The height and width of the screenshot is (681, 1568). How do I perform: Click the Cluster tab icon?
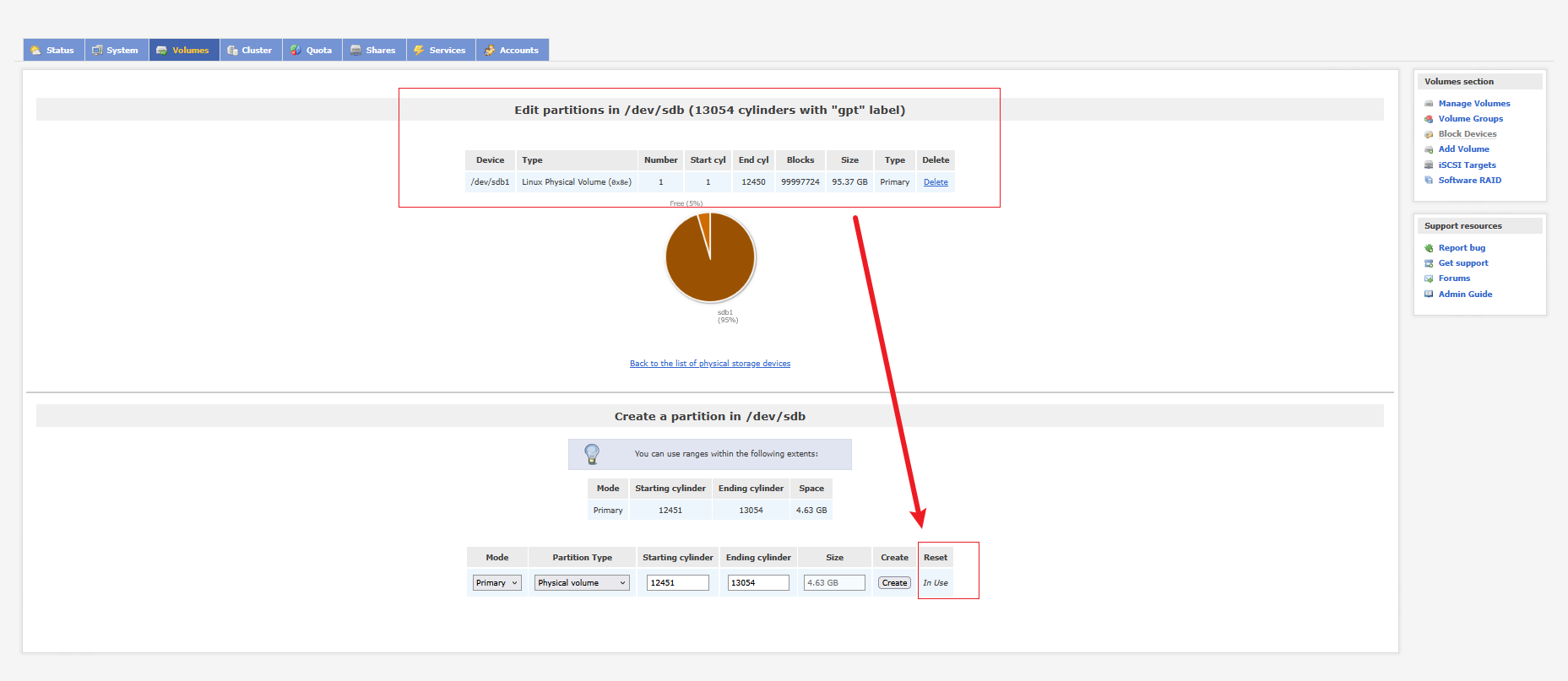(x=232, y=51)
